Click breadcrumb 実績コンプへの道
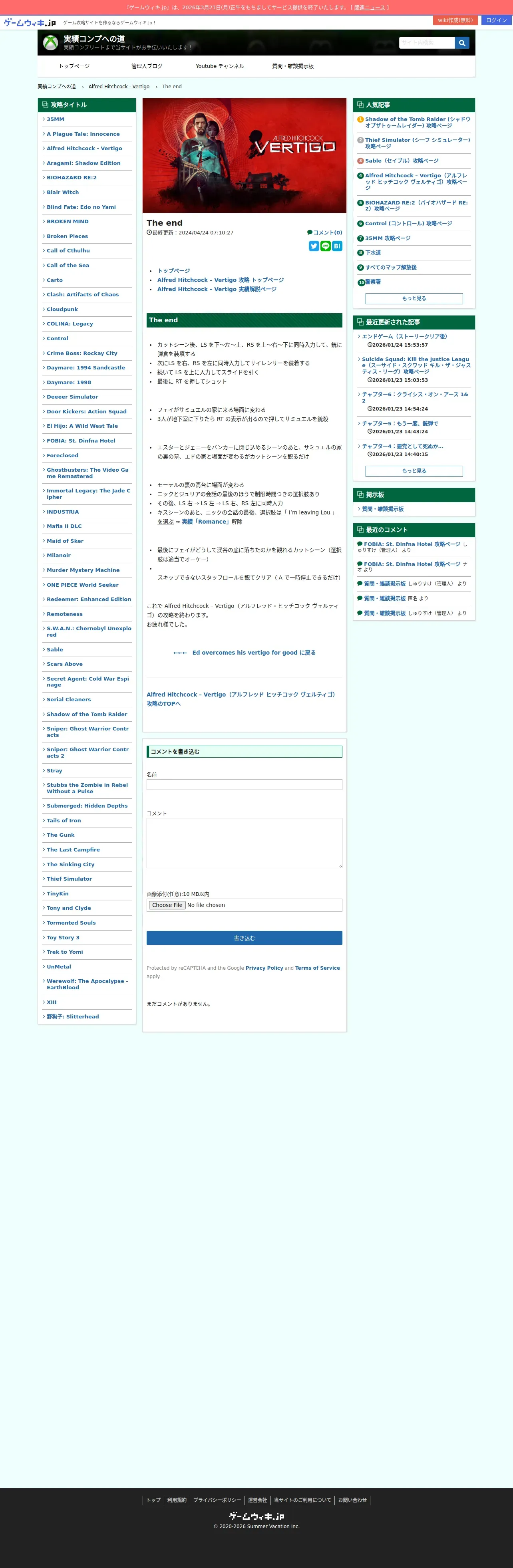 tap(57, 86)
